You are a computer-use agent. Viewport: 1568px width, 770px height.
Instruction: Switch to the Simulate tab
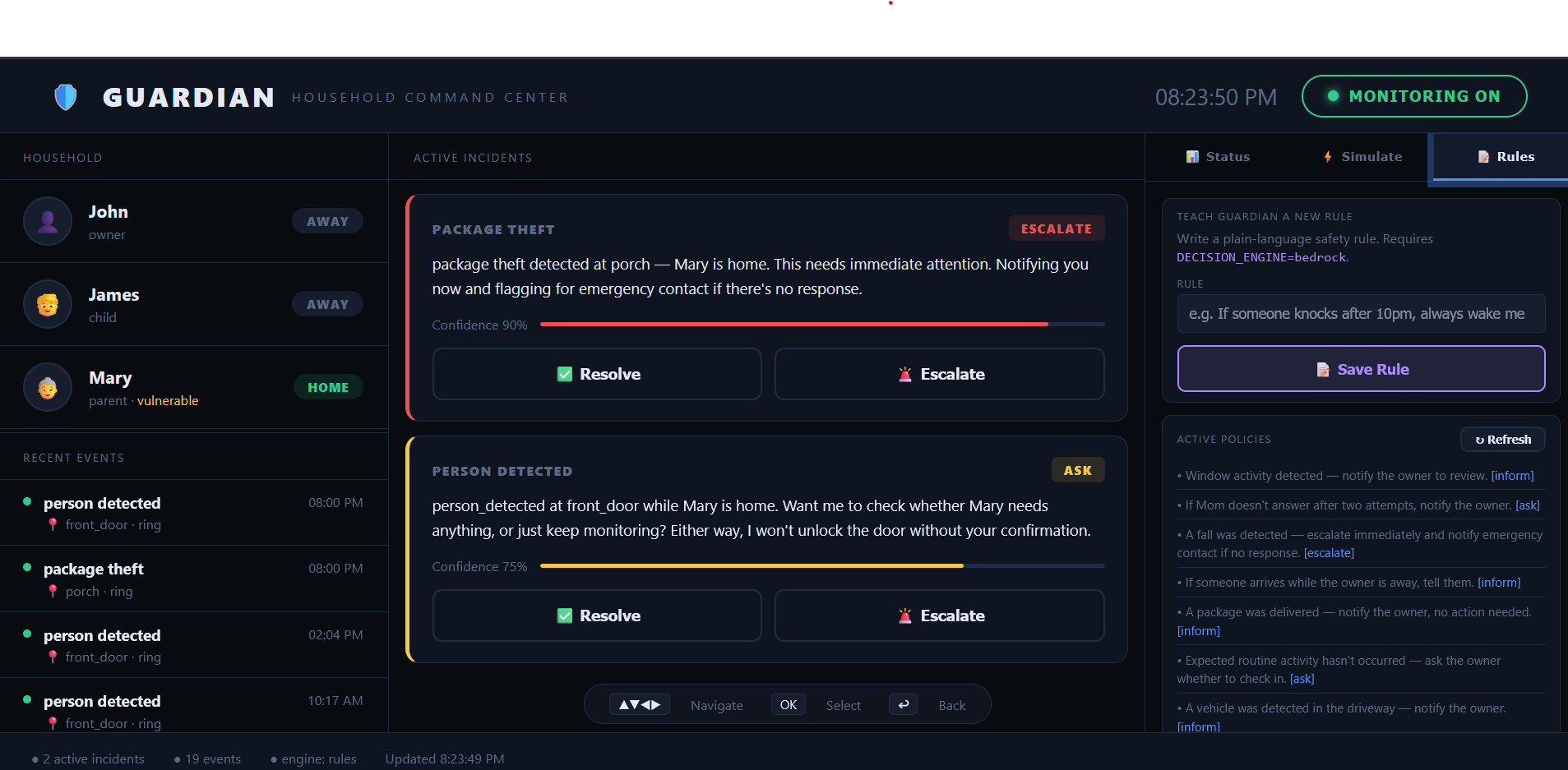[1362, 157]
